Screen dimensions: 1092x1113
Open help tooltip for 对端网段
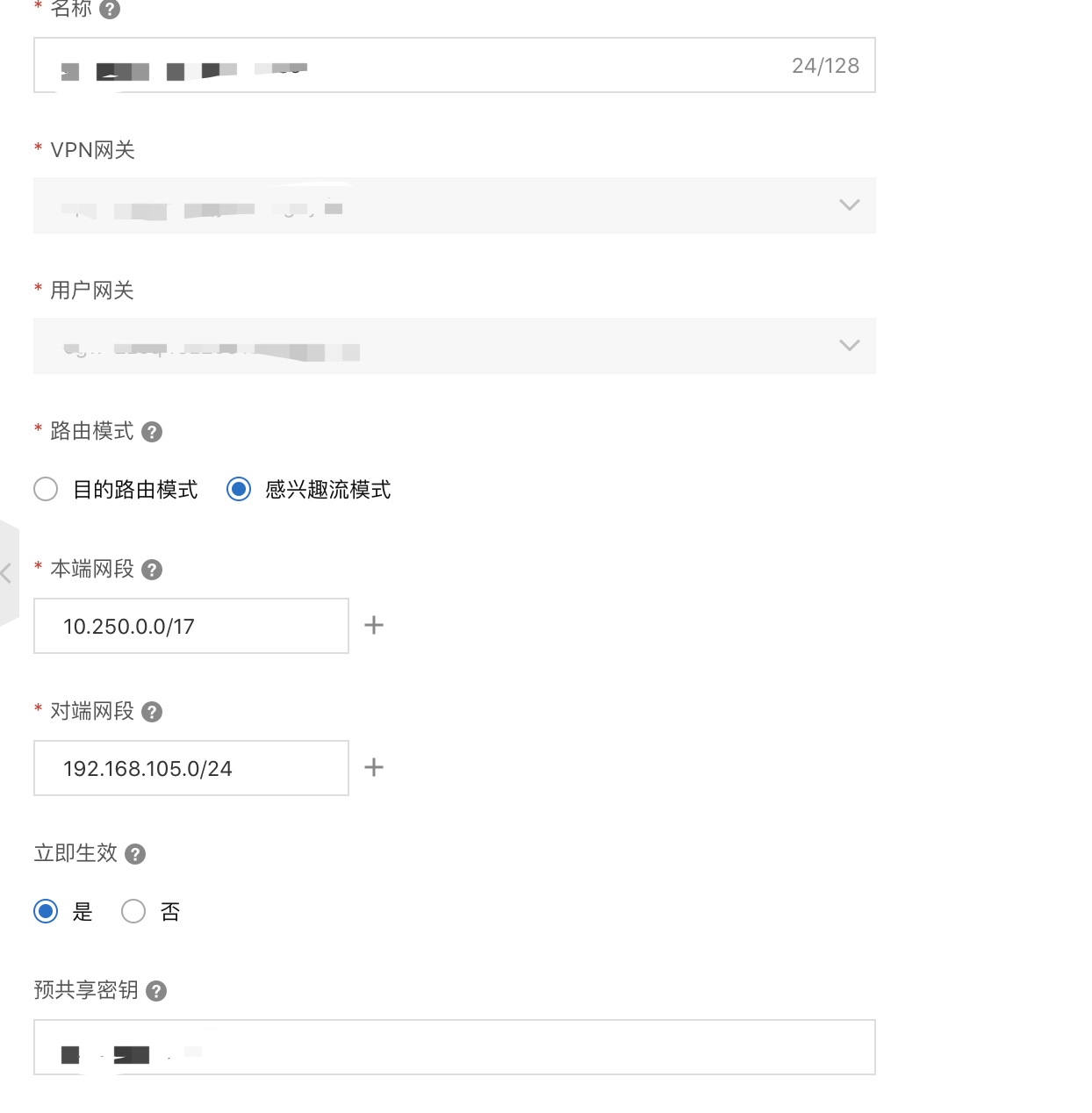click(x=152, y=712)
